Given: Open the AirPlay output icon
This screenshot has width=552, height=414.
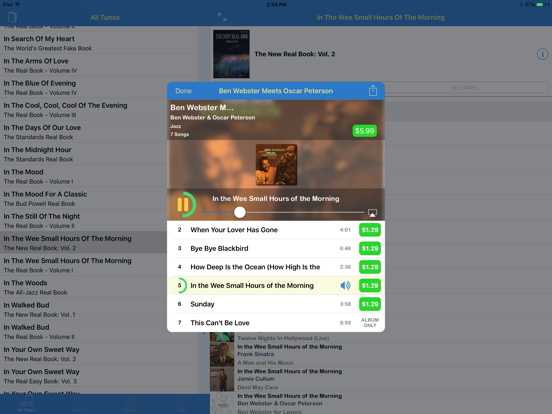Looking at the screenshot, I should point(372,213).
